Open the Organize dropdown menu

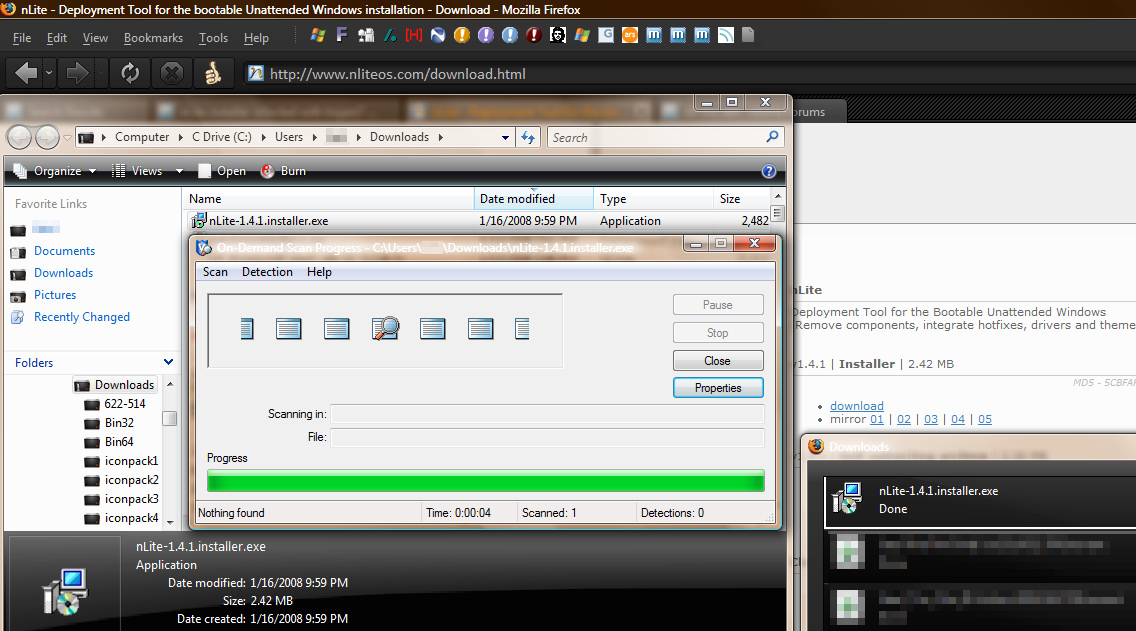55,171
